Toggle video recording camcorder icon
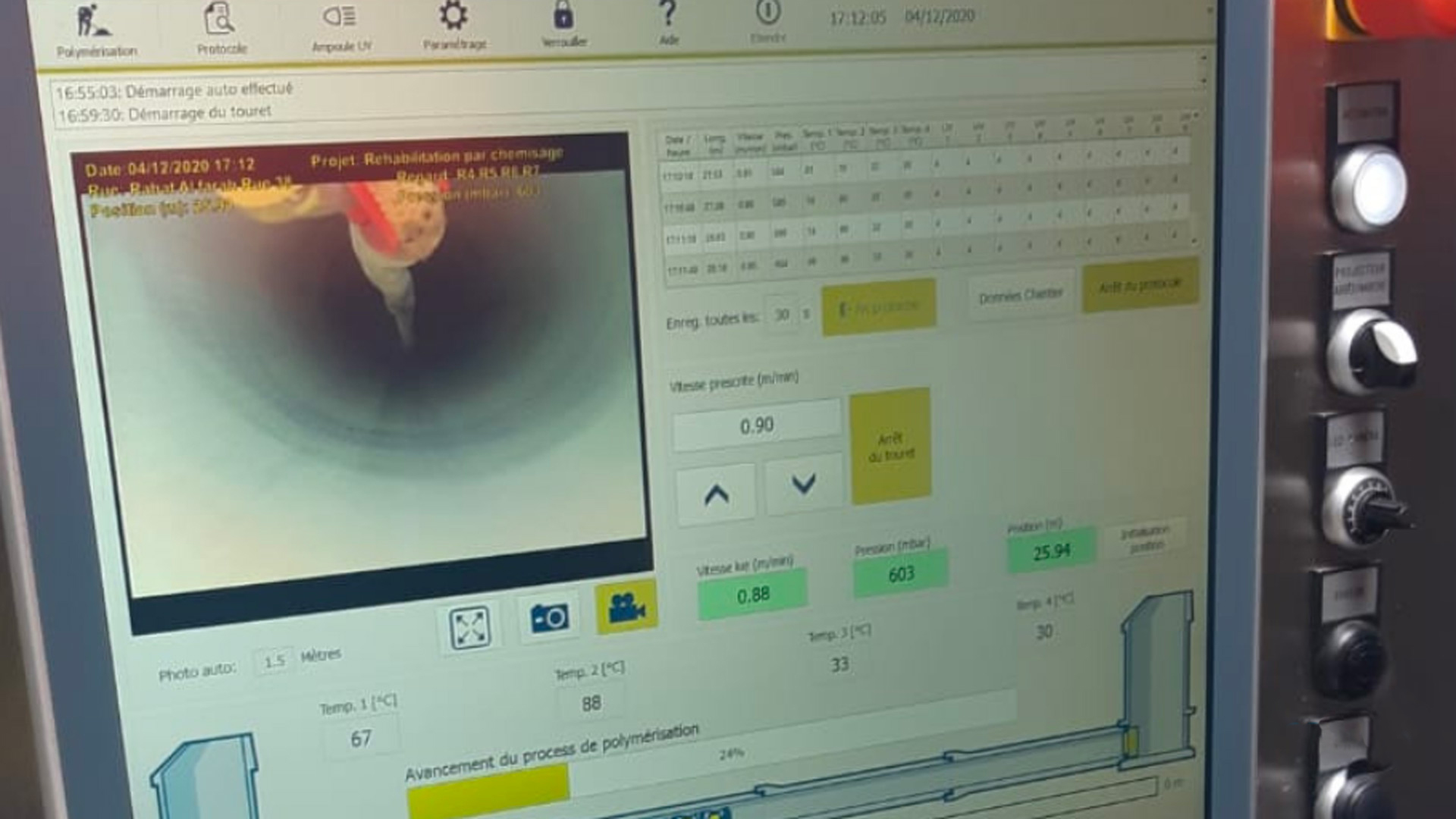This screenshot has height=819, width=1456. point(626,606)
